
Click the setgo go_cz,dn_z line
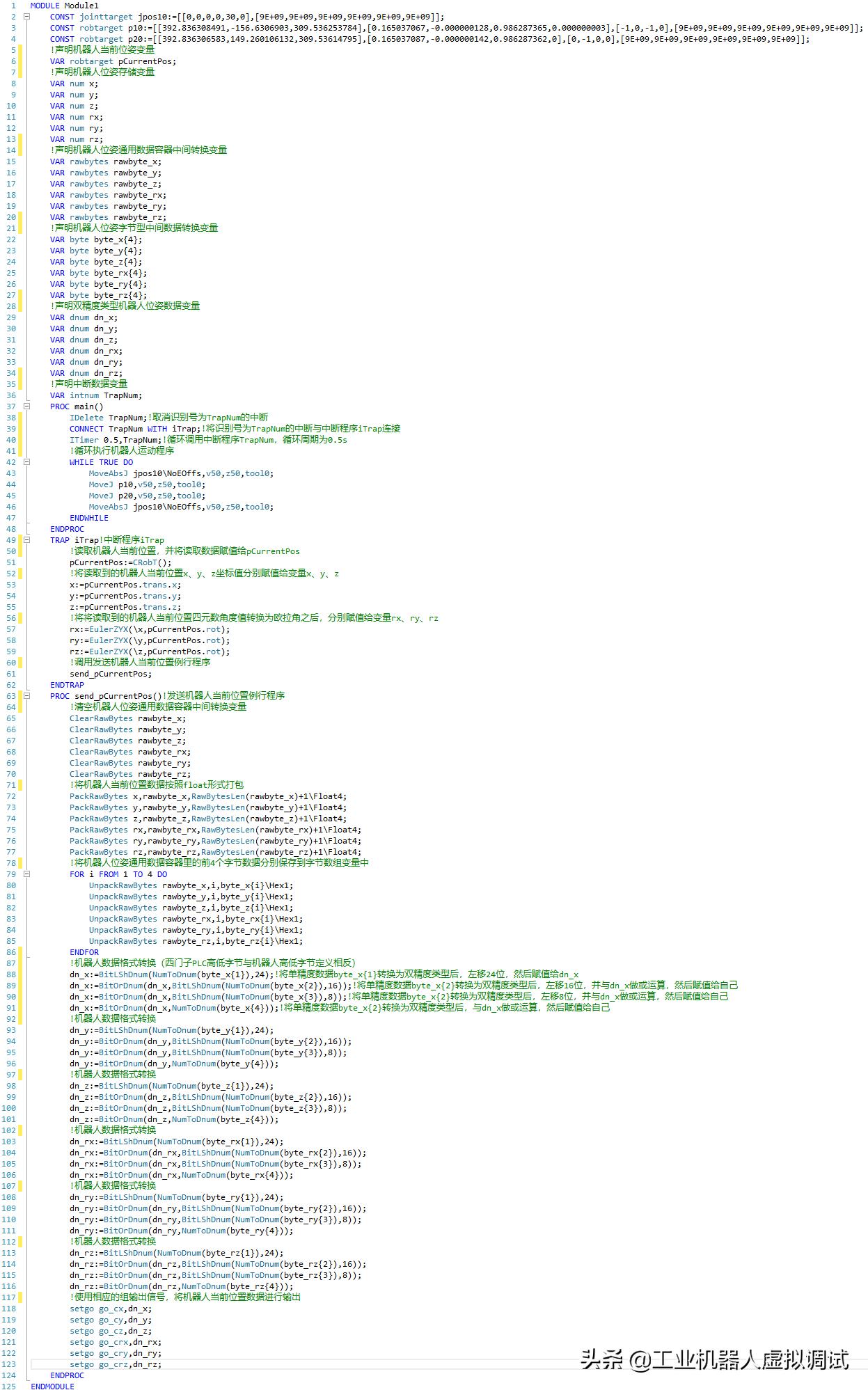111,1331
